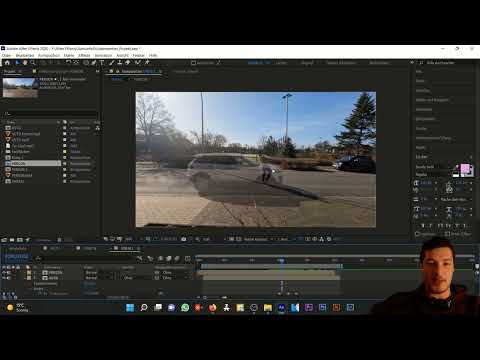Select the Hand tool
Image resolution: width=480 pixels, height=360 pixels.
coord(25,63)
